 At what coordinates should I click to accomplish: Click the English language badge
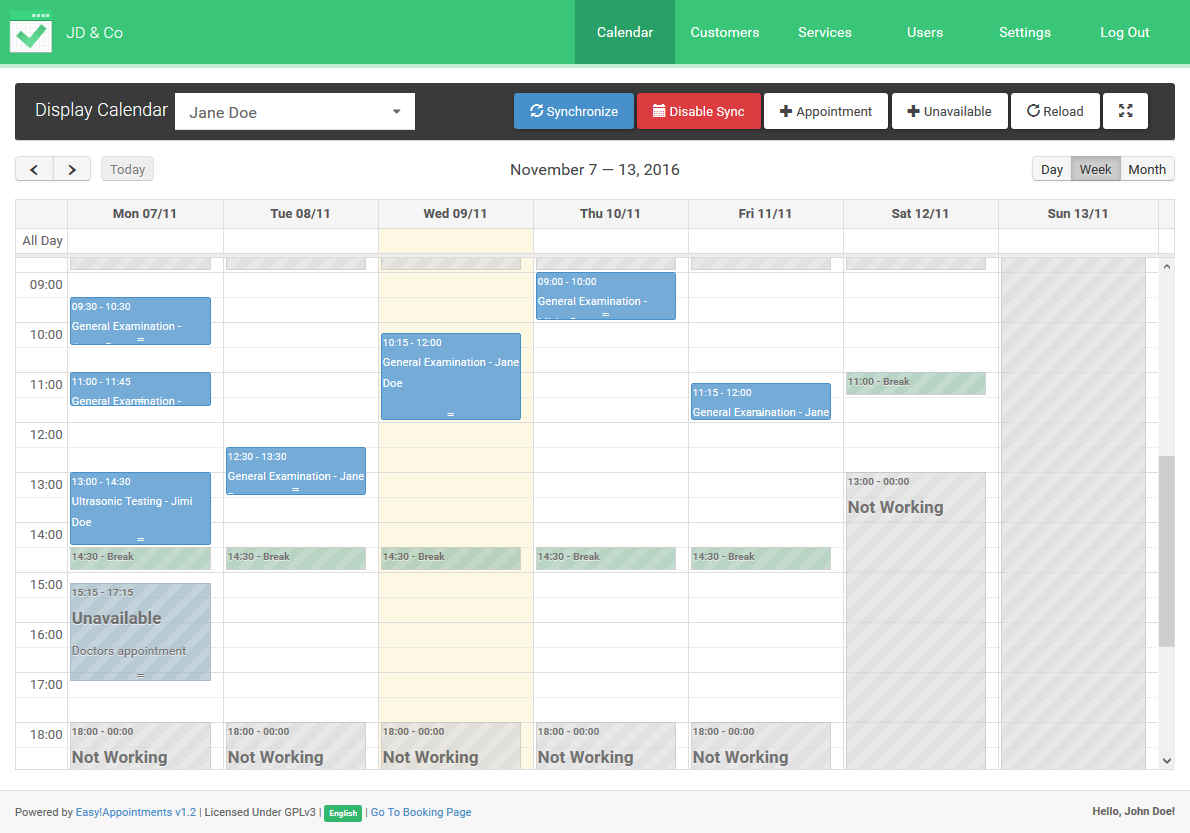click(343, 812)
